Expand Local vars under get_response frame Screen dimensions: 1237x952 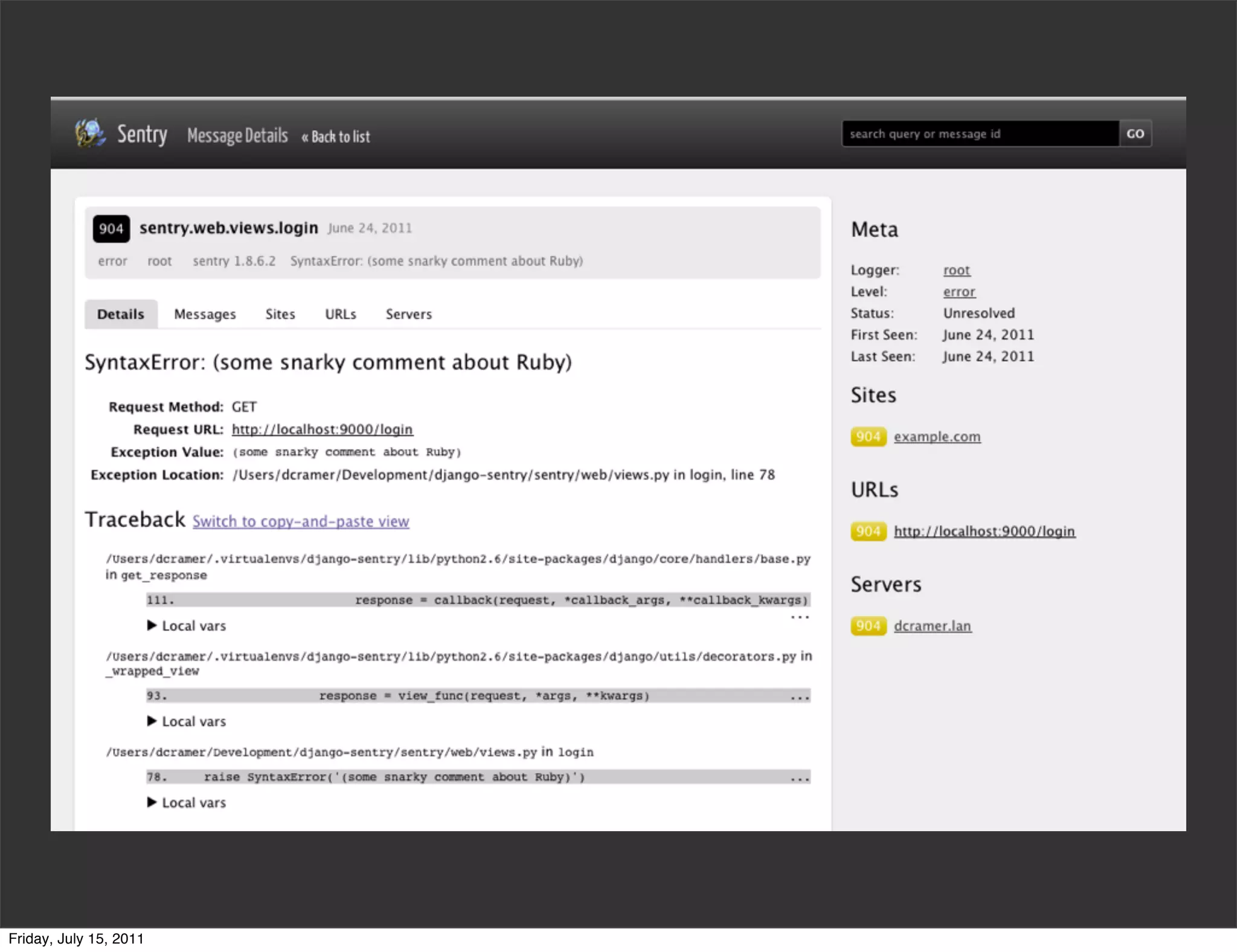187,626
